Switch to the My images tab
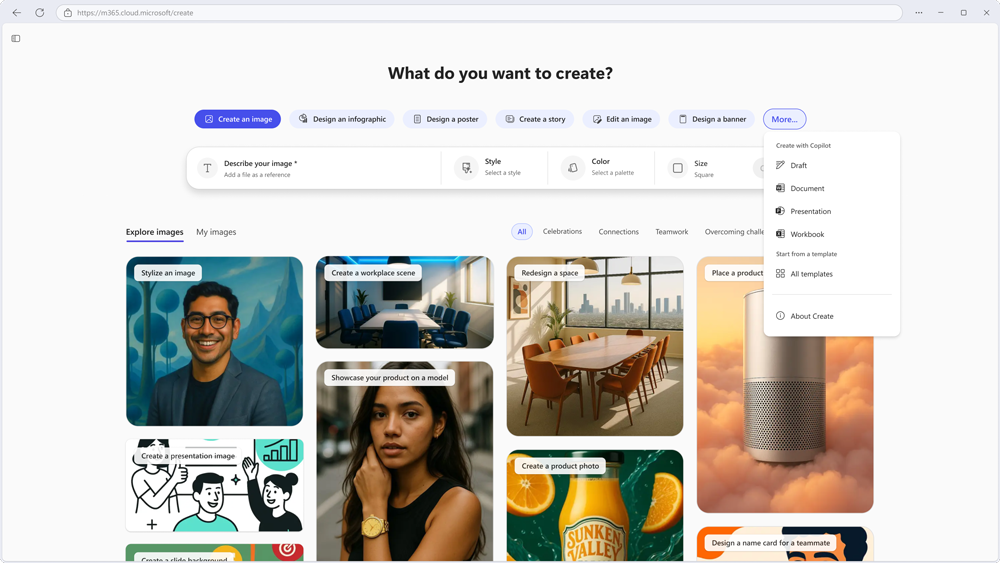 click(x=216, y=232)
